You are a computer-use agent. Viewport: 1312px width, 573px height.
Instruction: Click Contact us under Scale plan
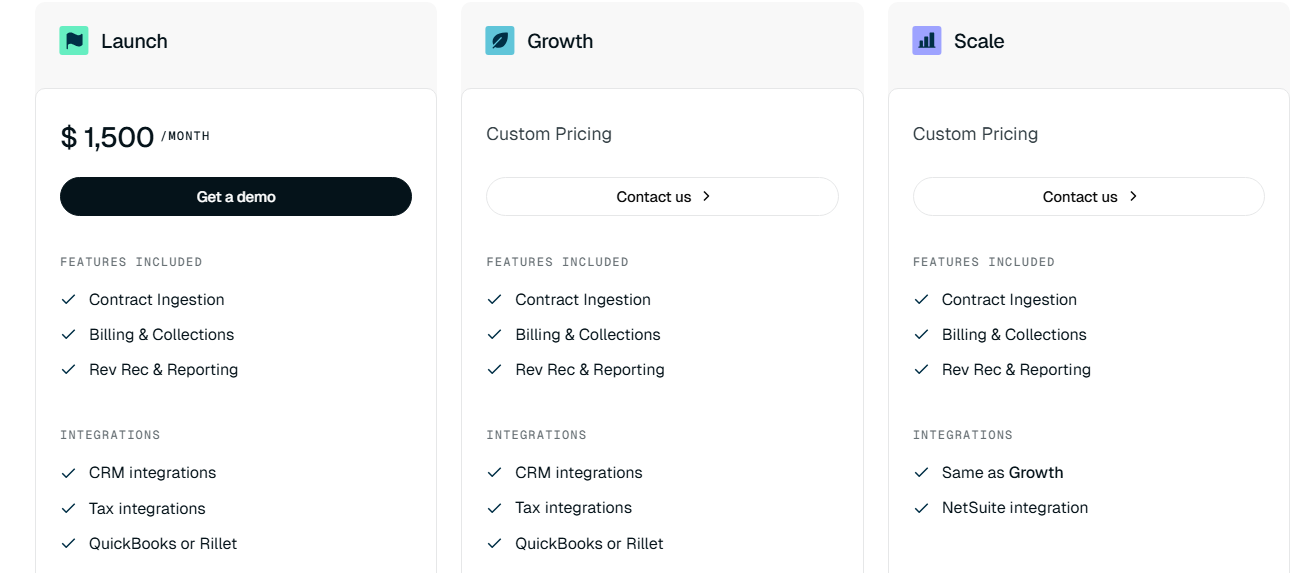coord(1080,197)
